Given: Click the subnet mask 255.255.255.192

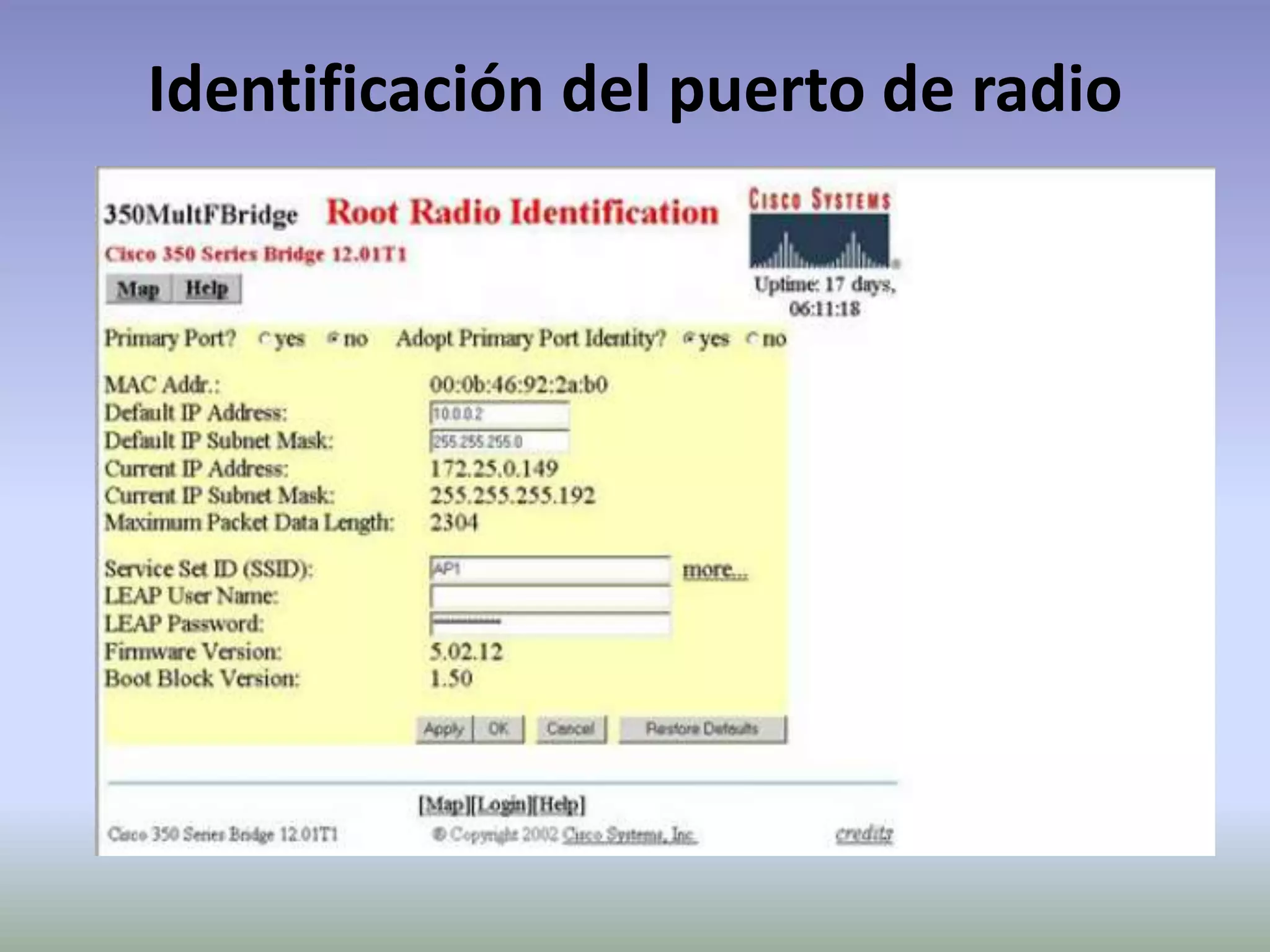Looking at the screenshot, I should pos(512,495).
